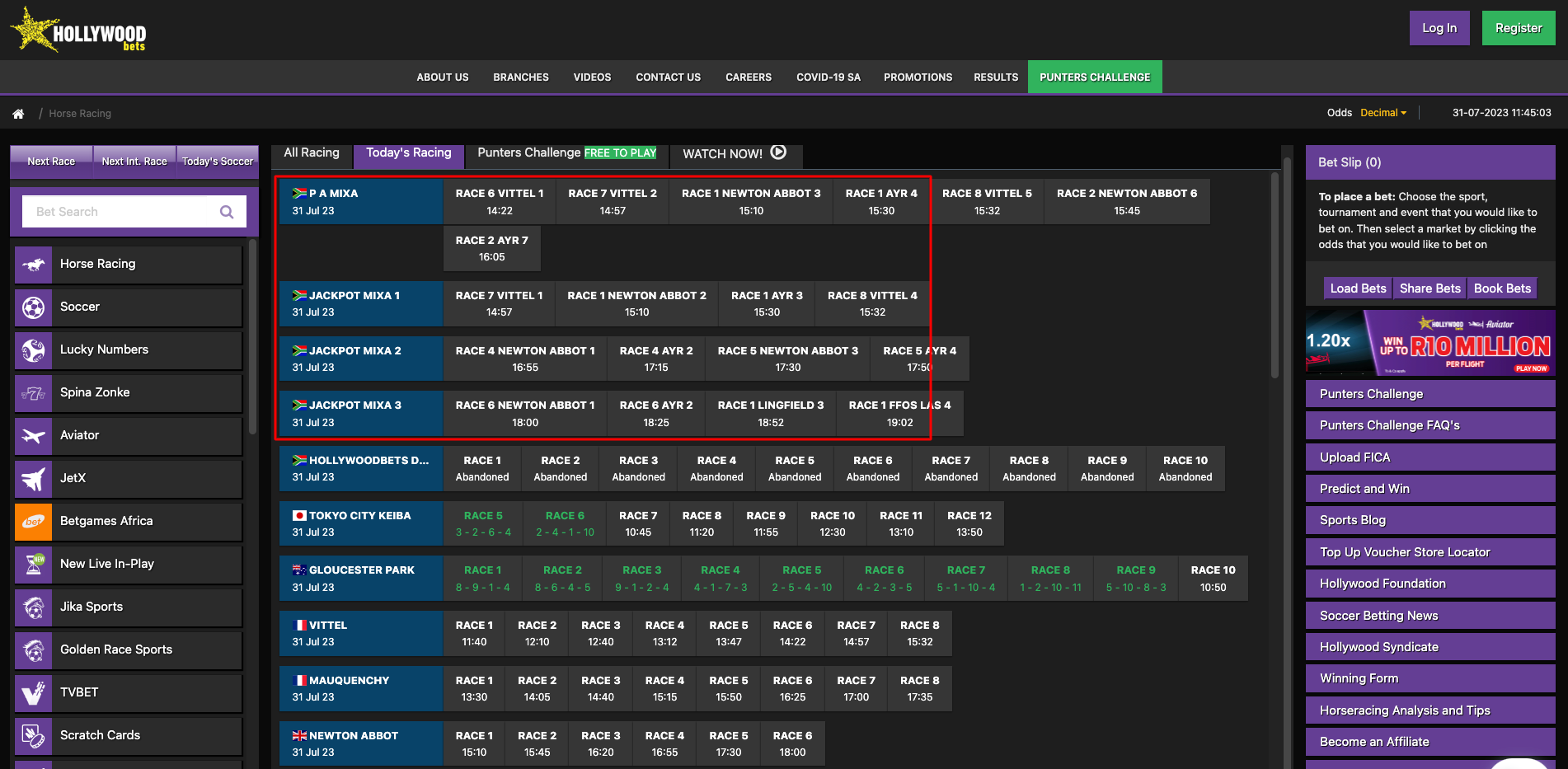Open the Horseracing Analysis and Tips link
This screenshot has width=1568, height=769.
pos(1404,710)
